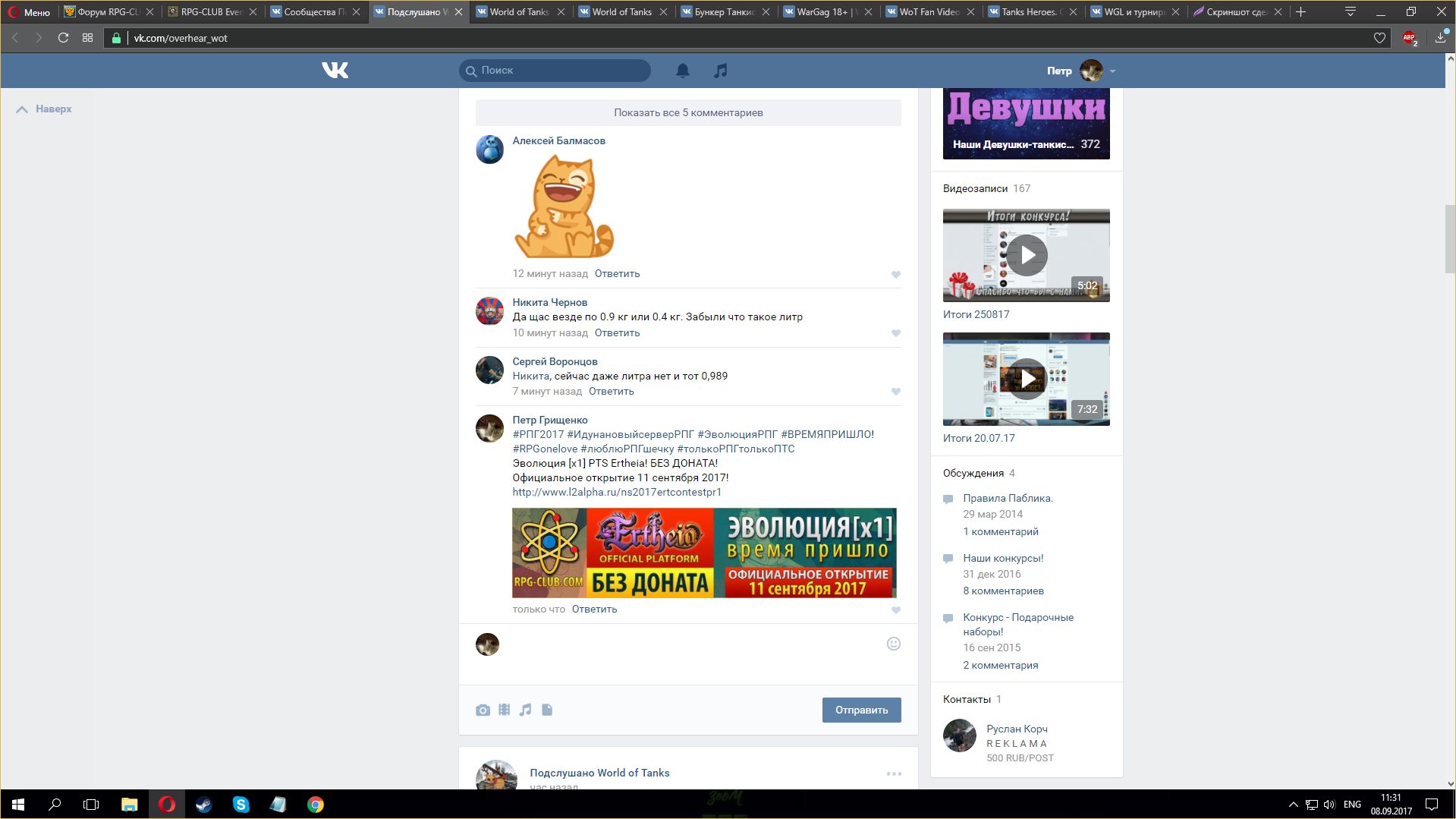Open the downloads icon
Viewport: 1456px width, 819px height.
1440,37
